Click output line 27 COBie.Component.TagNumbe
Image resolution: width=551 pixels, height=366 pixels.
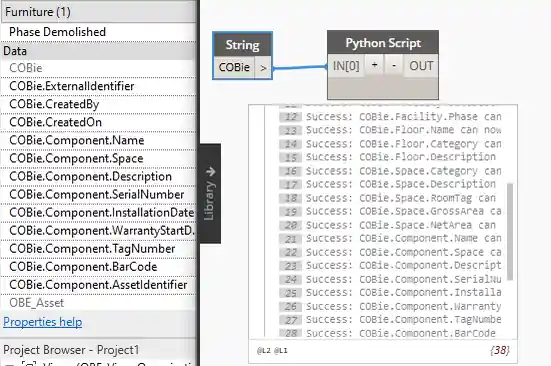[x=403, y=319]
